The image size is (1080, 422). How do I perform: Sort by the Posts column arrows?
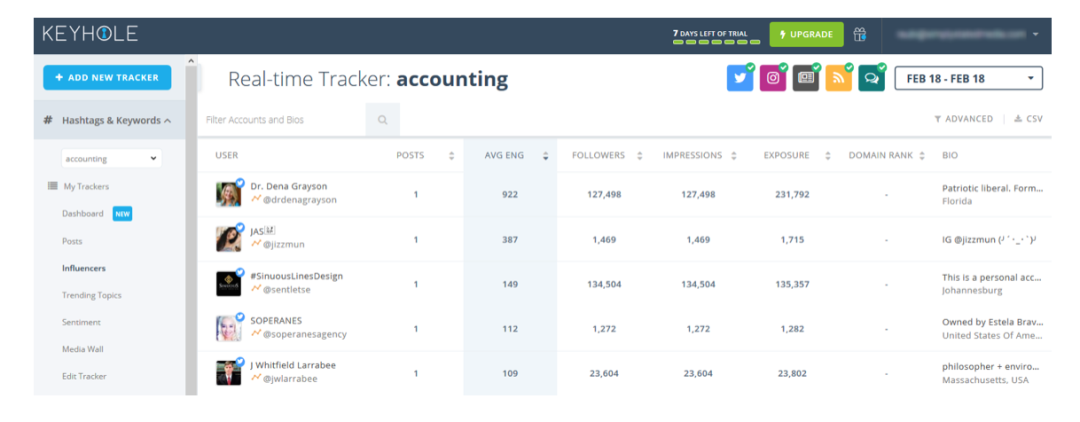(451, 156)
